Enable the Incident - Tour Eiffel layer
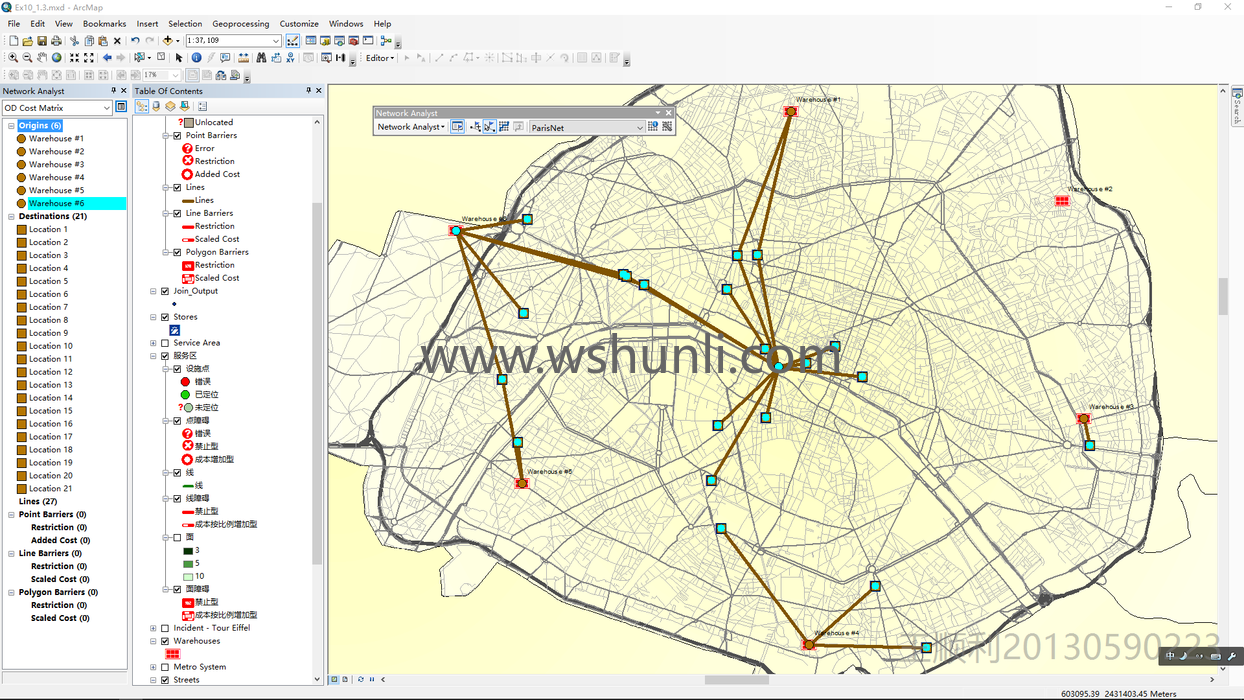Viewport: 1244px width, 700px height. [165, 628]
